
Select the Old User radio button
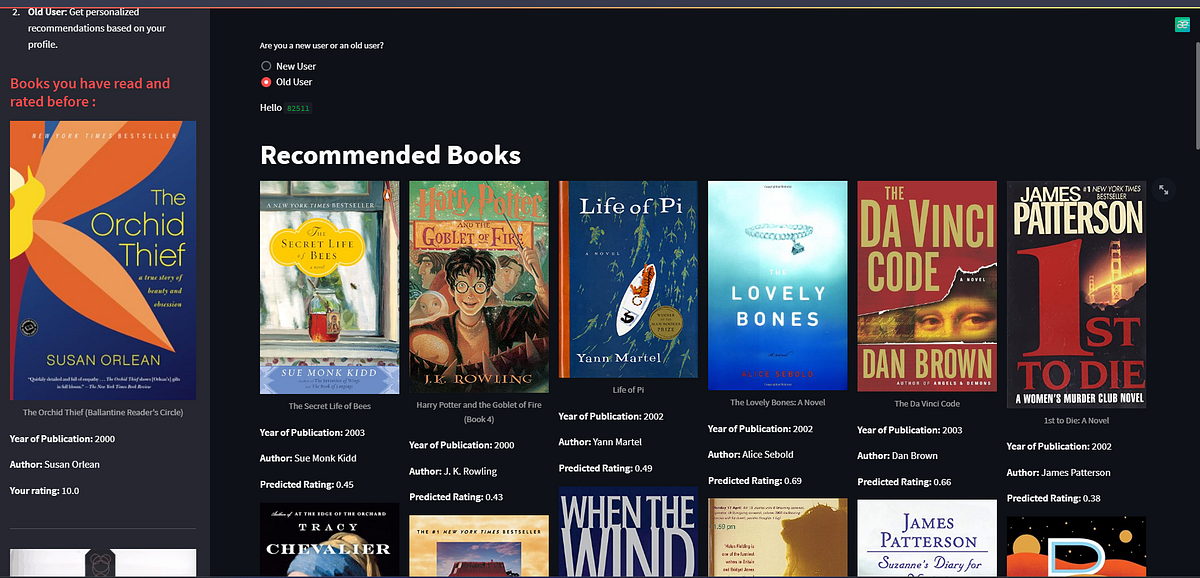265,82
